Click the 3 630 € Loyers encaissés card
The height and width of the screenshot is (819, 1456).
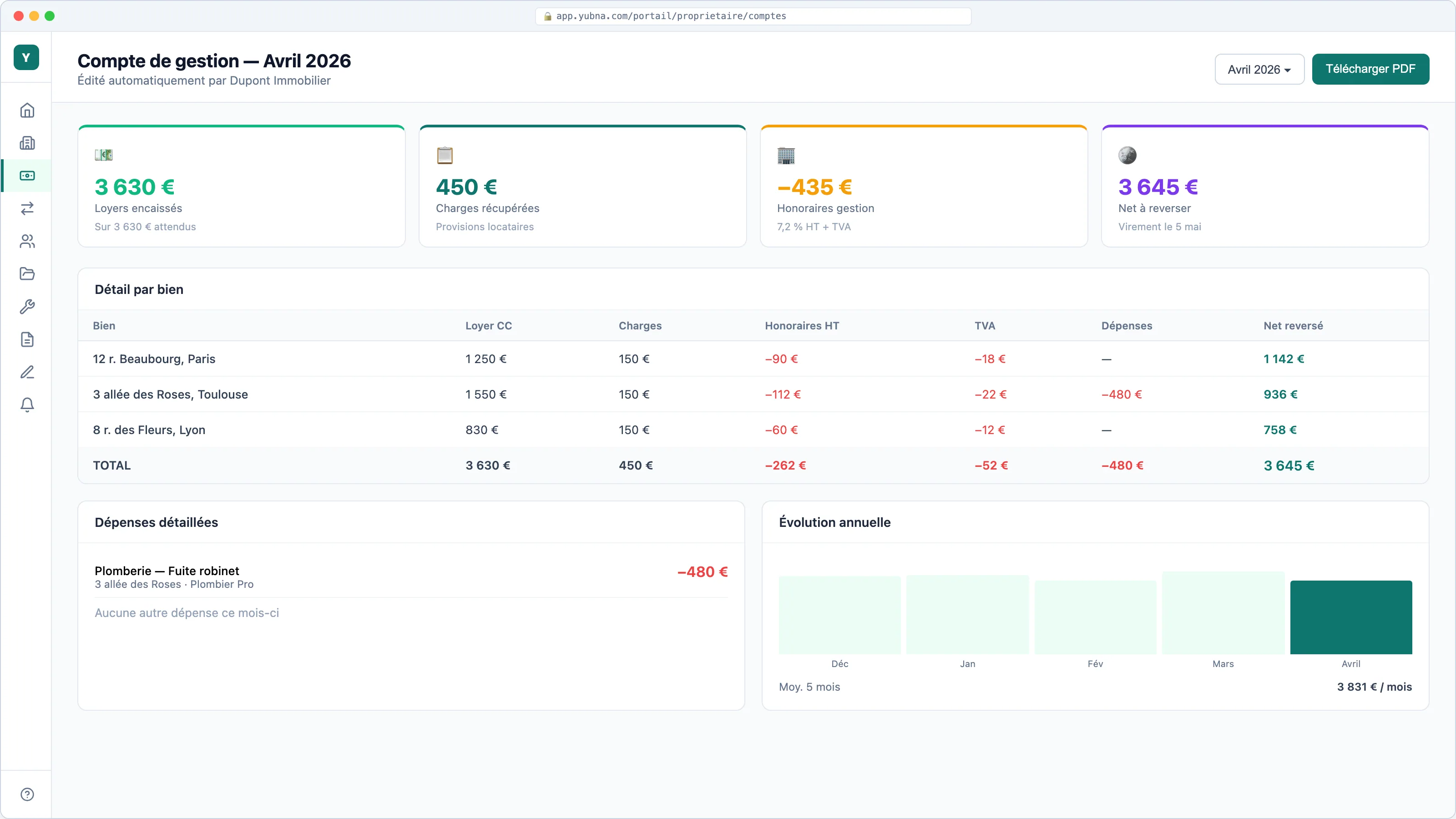(241, 186)
